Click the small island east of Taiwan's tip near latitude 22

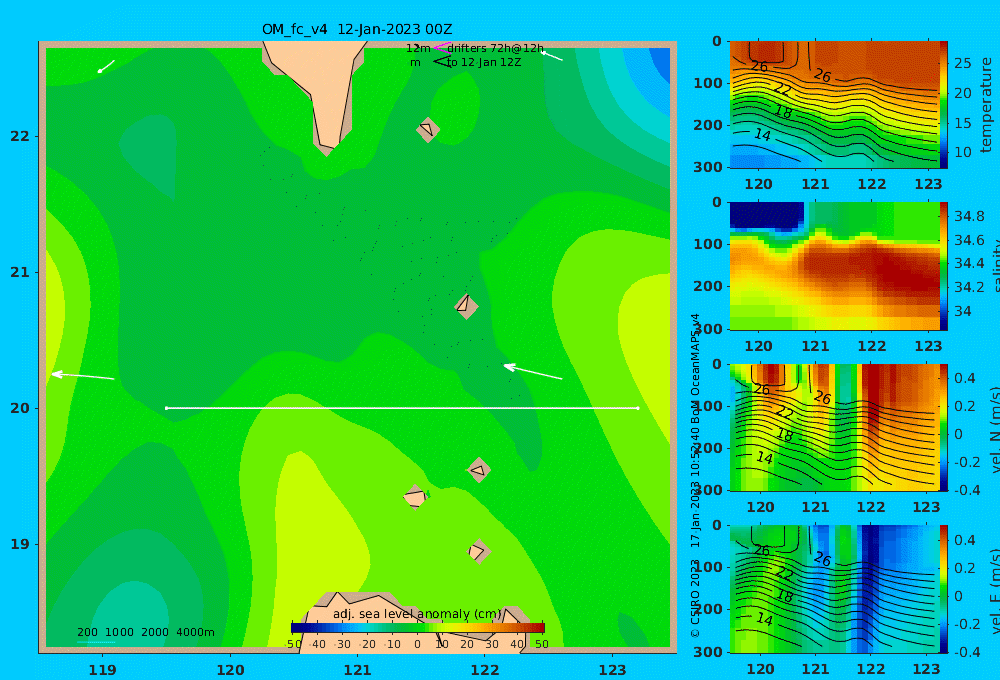pos(427,129)
